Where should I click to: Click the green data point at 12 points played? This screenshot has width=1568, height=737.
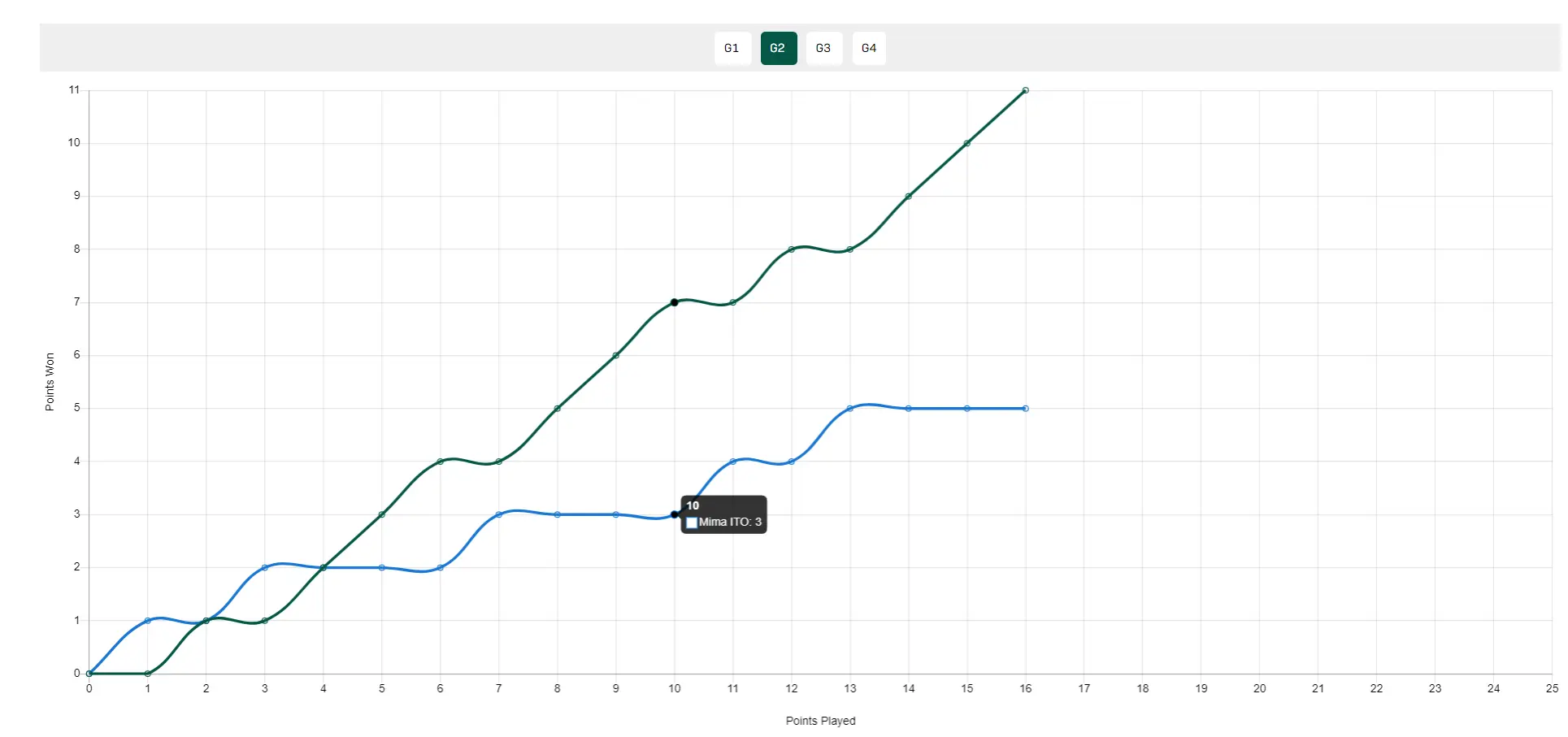point(791,249)
